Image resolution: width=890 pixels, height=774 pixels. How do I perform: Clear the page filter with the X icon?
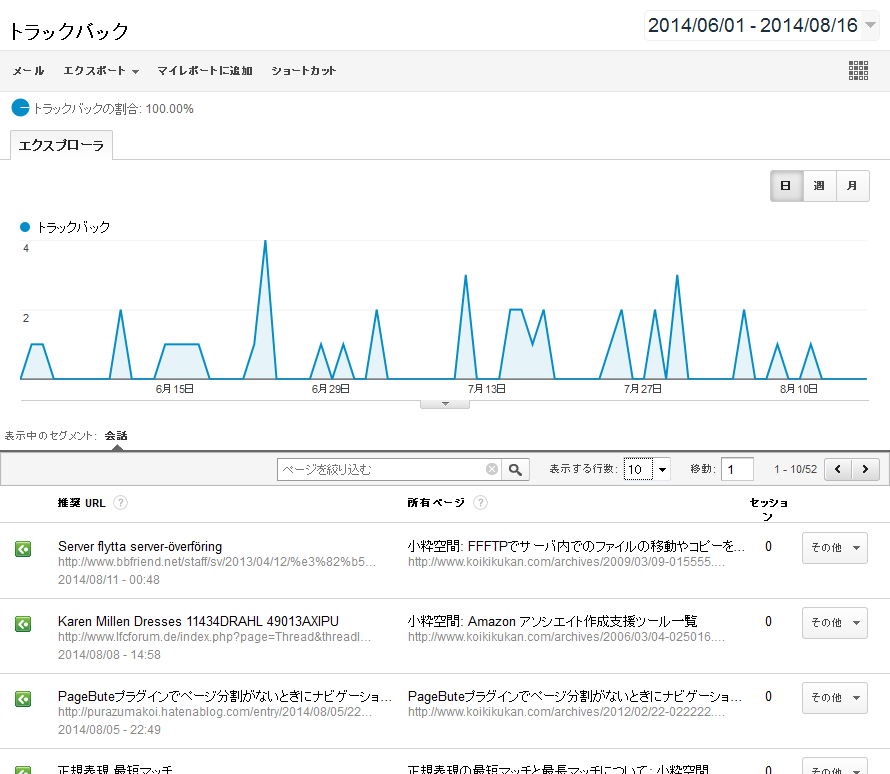tap(492, 469)
